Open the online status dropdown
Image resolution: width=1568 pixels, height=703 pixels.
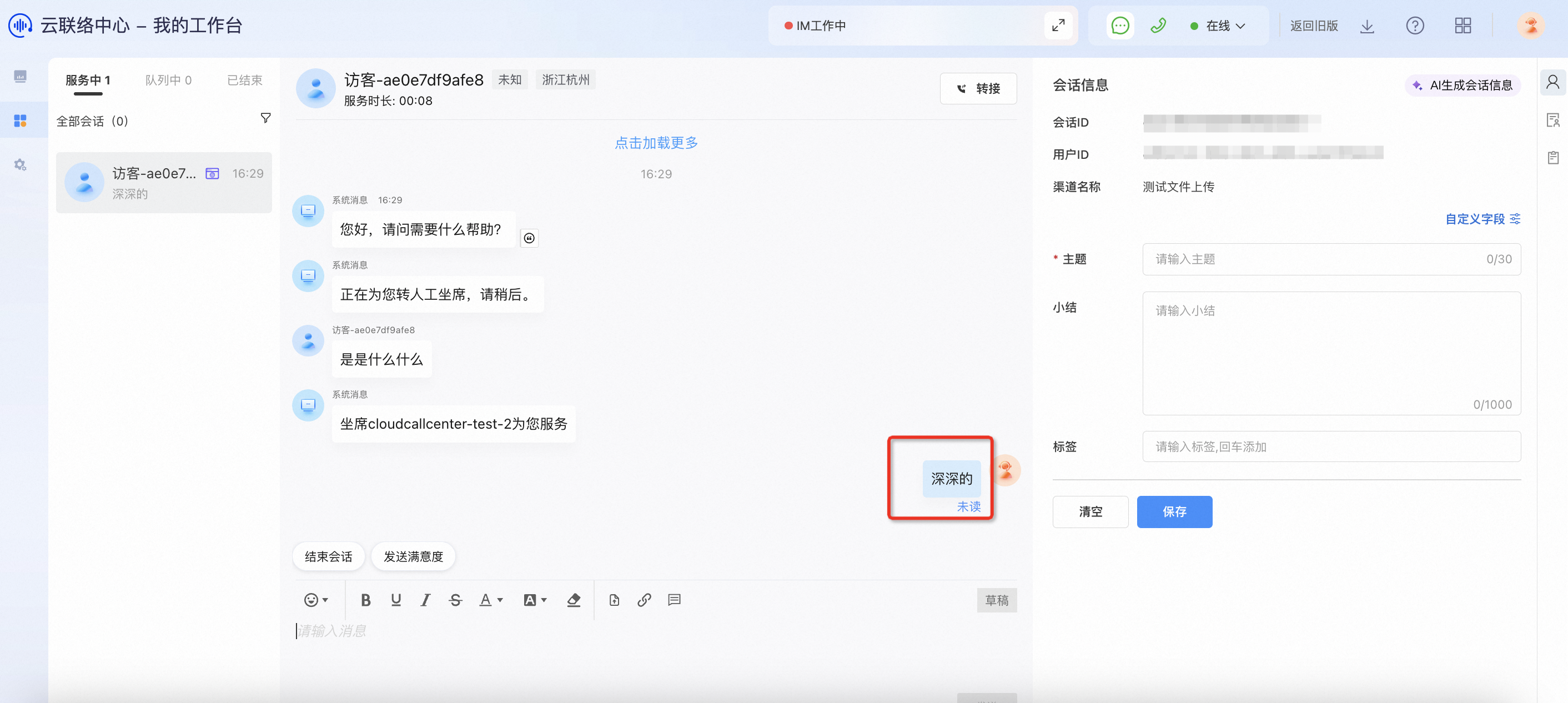pos(1218,26)
